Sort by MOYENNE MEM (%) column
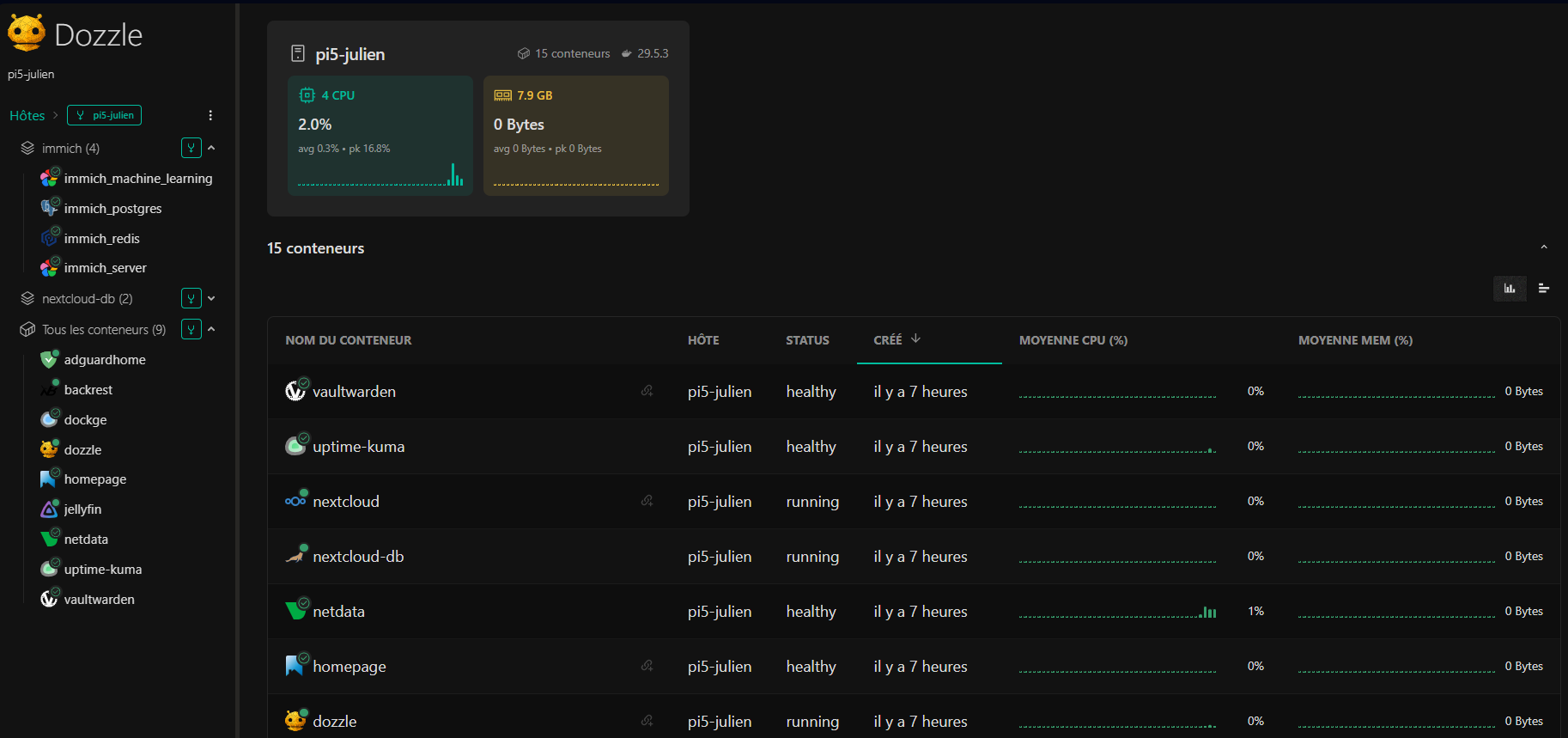1568x738 pixels. tap(1355, 340)
